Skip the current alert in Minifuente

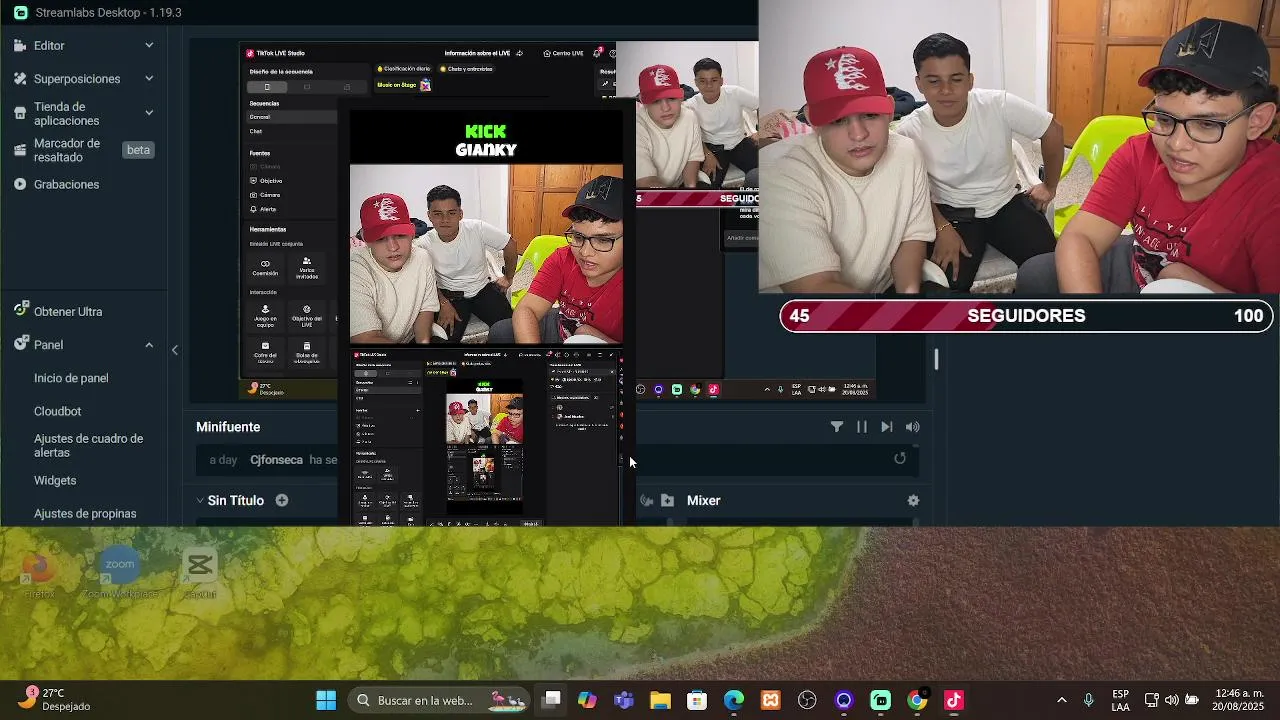pyautogui.click(x=887, y=427)
